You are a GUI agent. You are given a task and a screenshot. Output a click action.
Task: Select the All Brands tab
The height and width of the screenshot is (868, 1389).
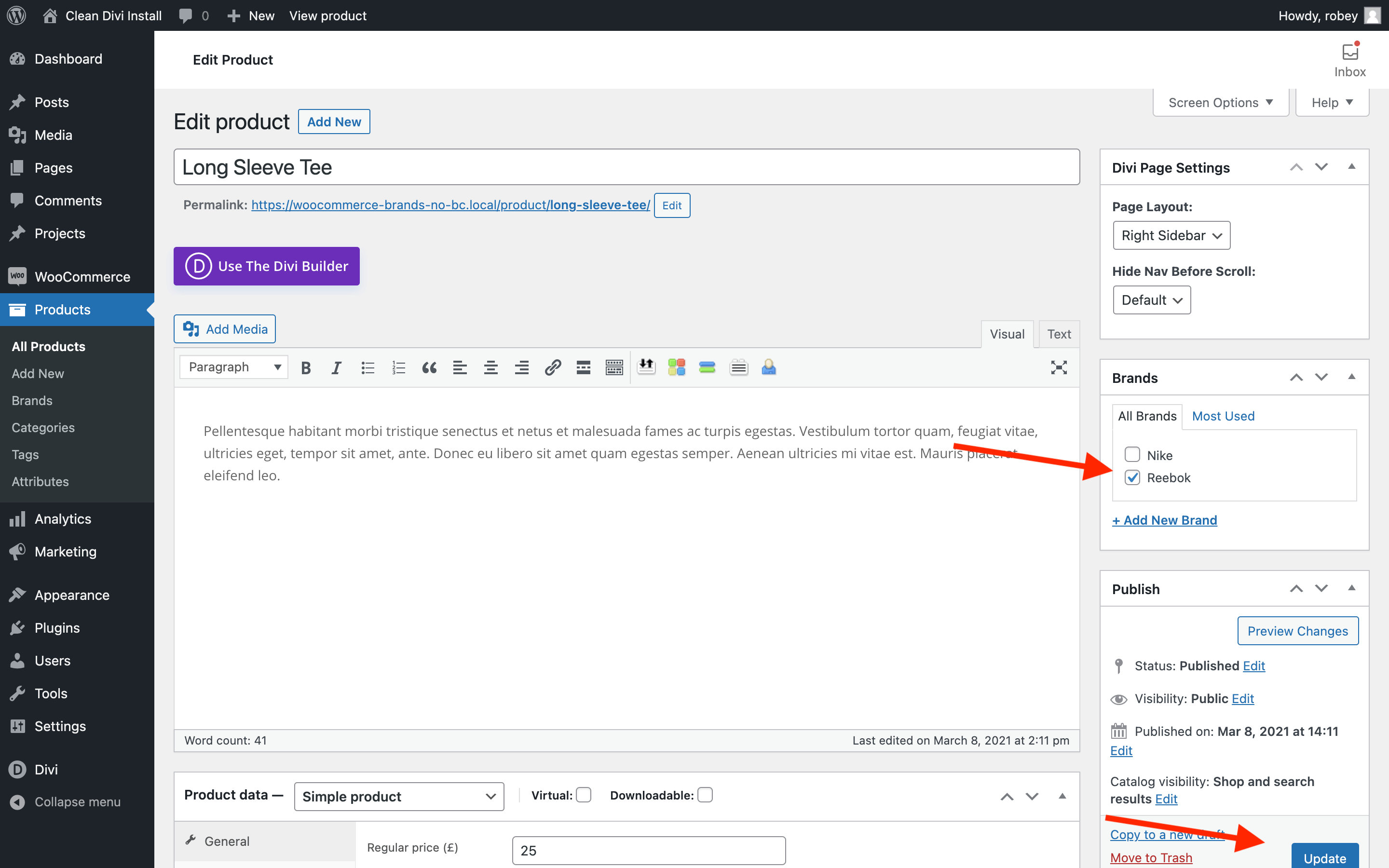click(x=1147, y=416)
